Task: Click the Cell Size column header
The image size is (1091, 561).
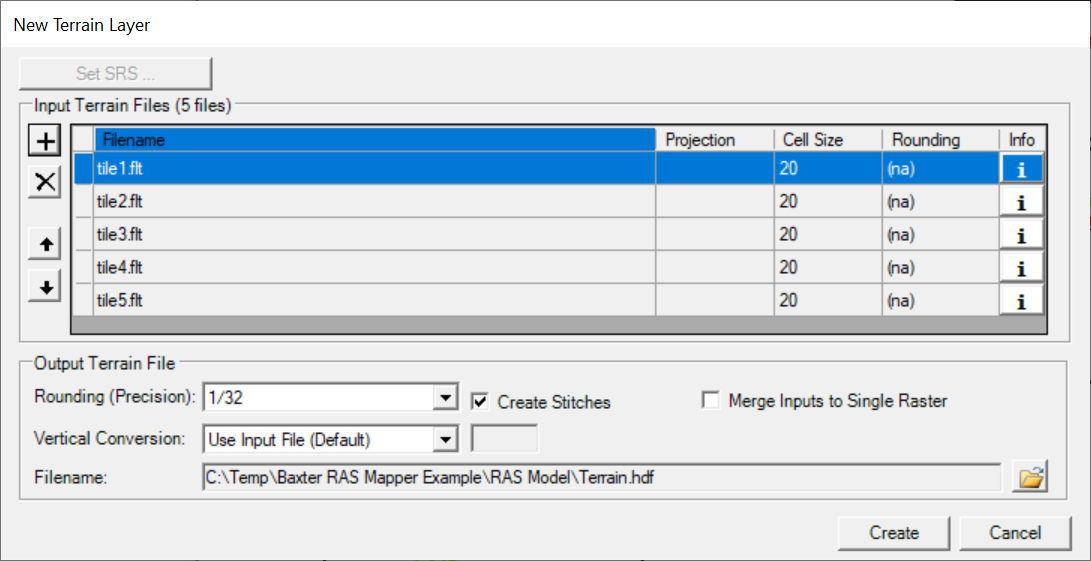Action: point(827,140)
